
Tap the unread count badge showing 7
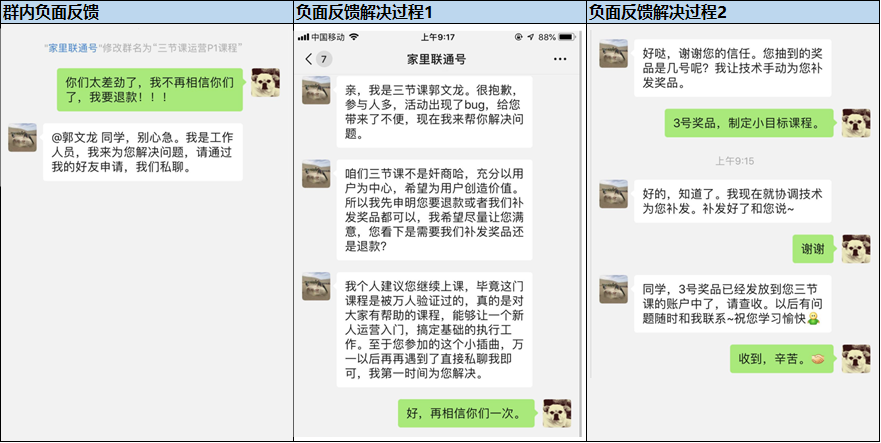[x=324, y=59]
